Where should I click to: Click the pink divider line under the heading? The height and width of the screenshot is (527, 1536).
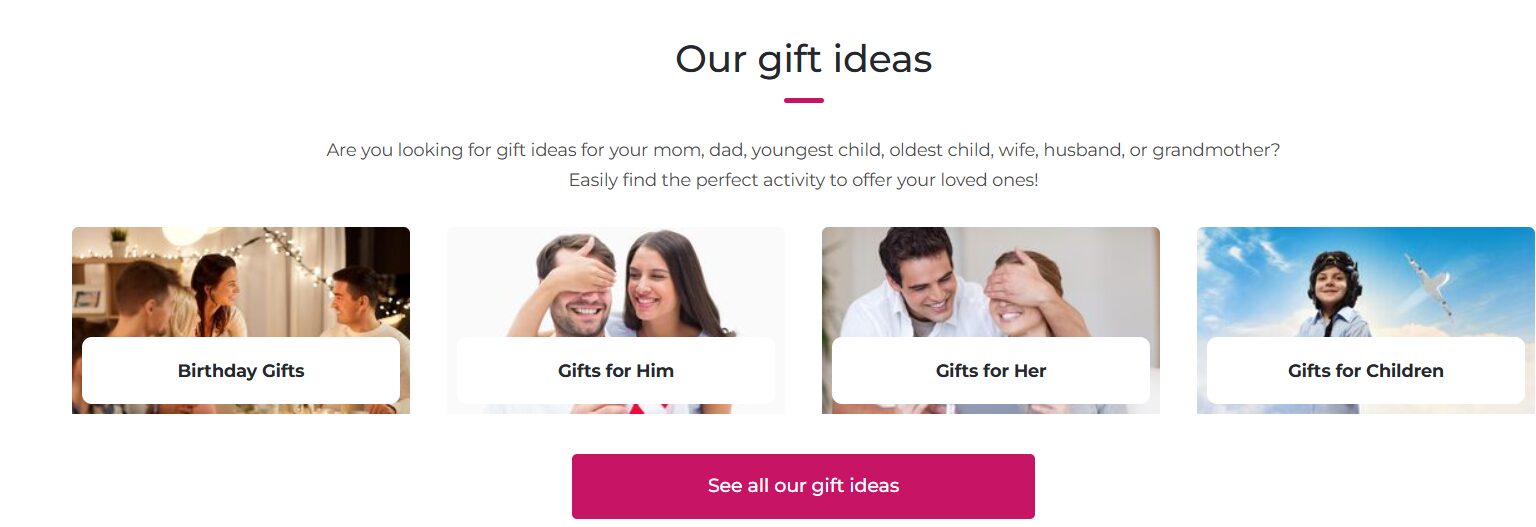(x=803, y=100)
